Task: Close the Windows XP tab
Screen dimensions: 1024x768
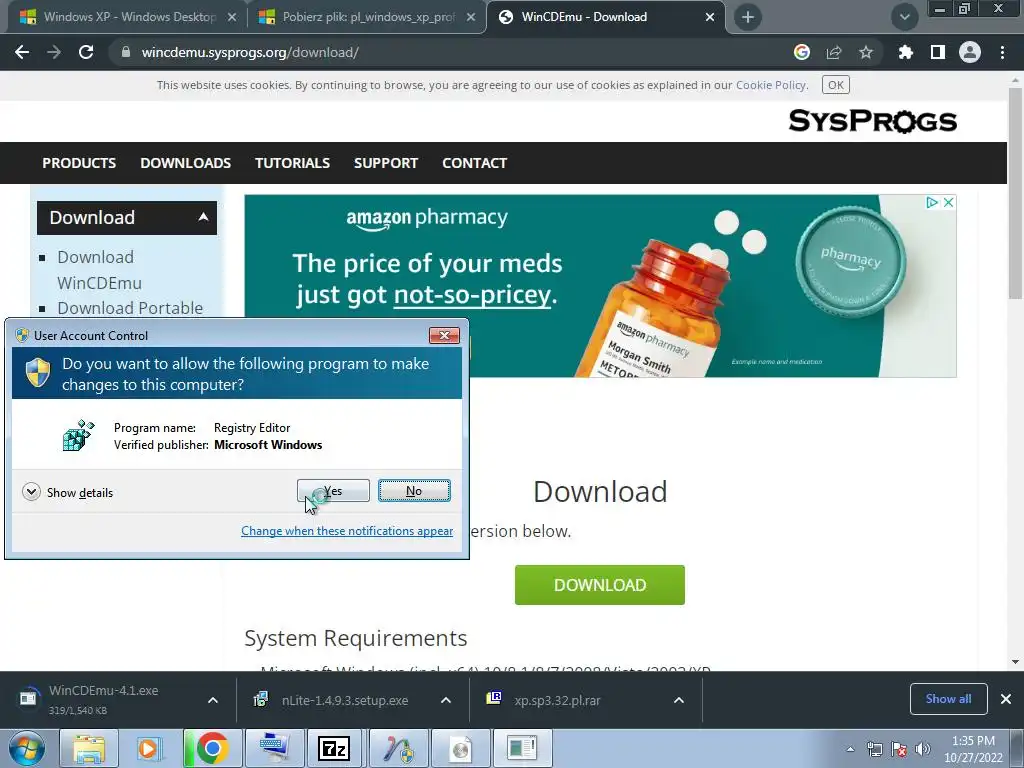Action: (x=232, y=17)
